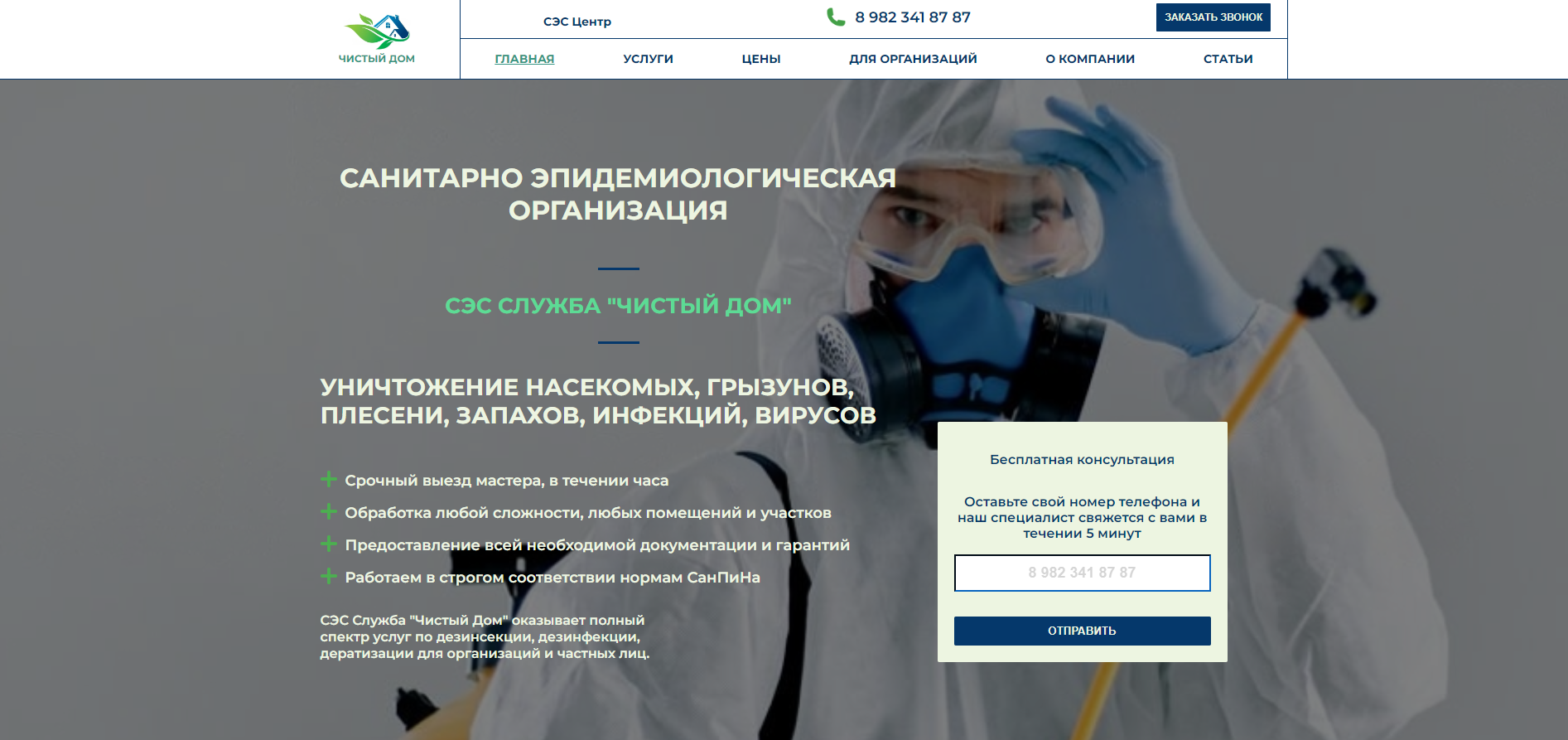Open the УСЛУГИ menu item
The width and height of the screenshot is (1568, 740).
[x=648, y=59]
